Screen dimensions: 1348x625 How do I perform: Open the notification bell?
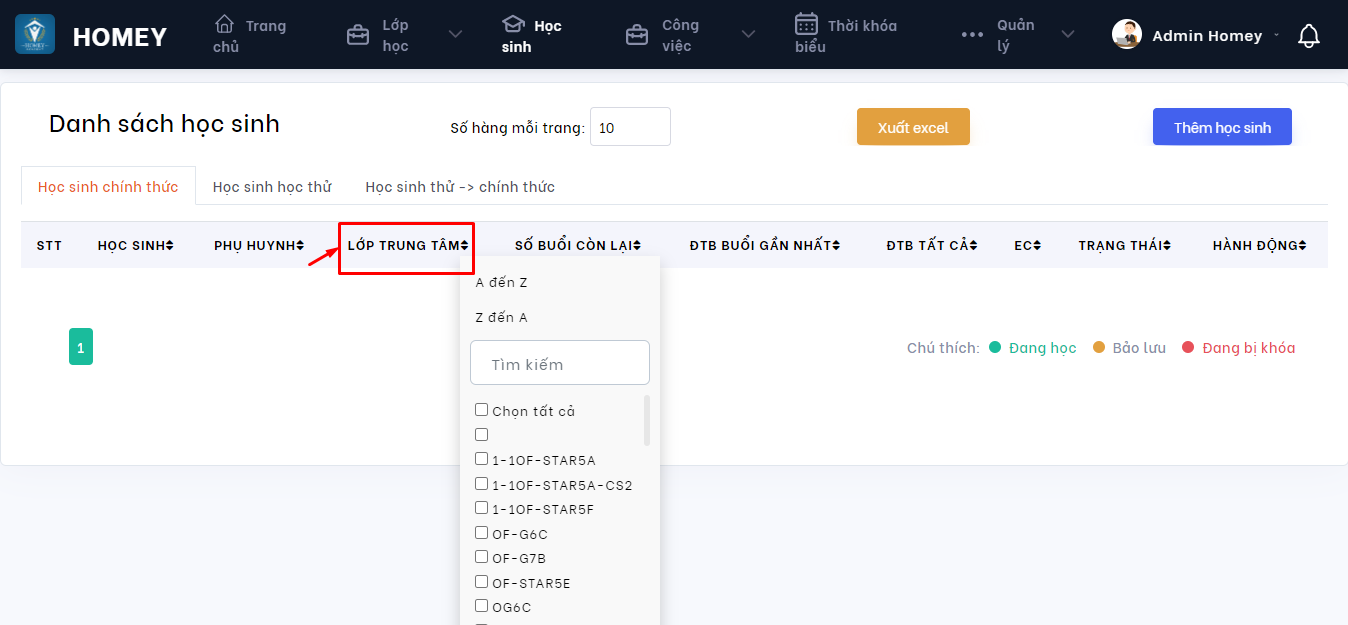pyautogui.click(x=1308, y=36)
